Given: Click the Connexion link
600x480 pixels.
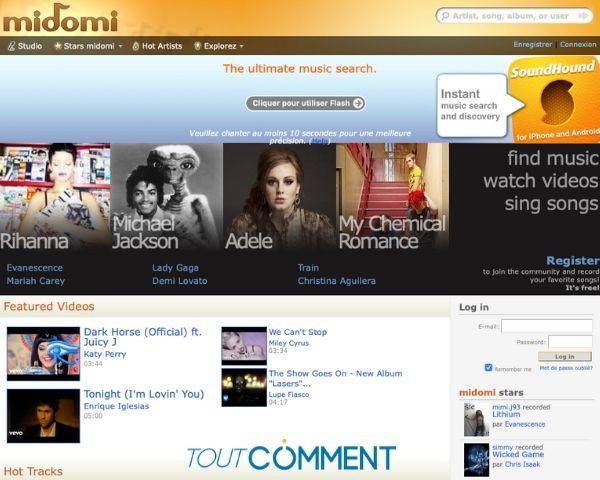Looking at the screenshot, I should coord(578,44).
